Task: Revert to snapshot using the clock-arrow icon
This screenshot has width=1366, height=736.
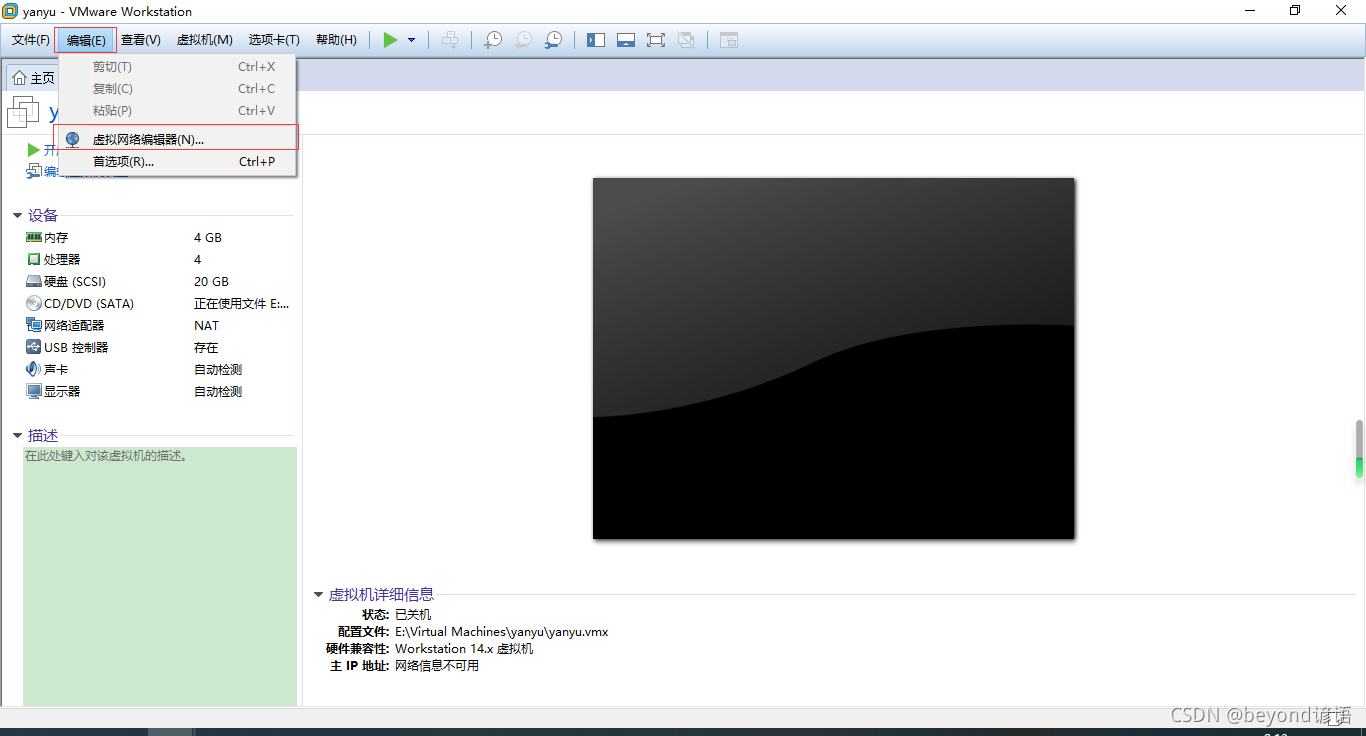Action: pyautogui.click(x=523, y=40)
